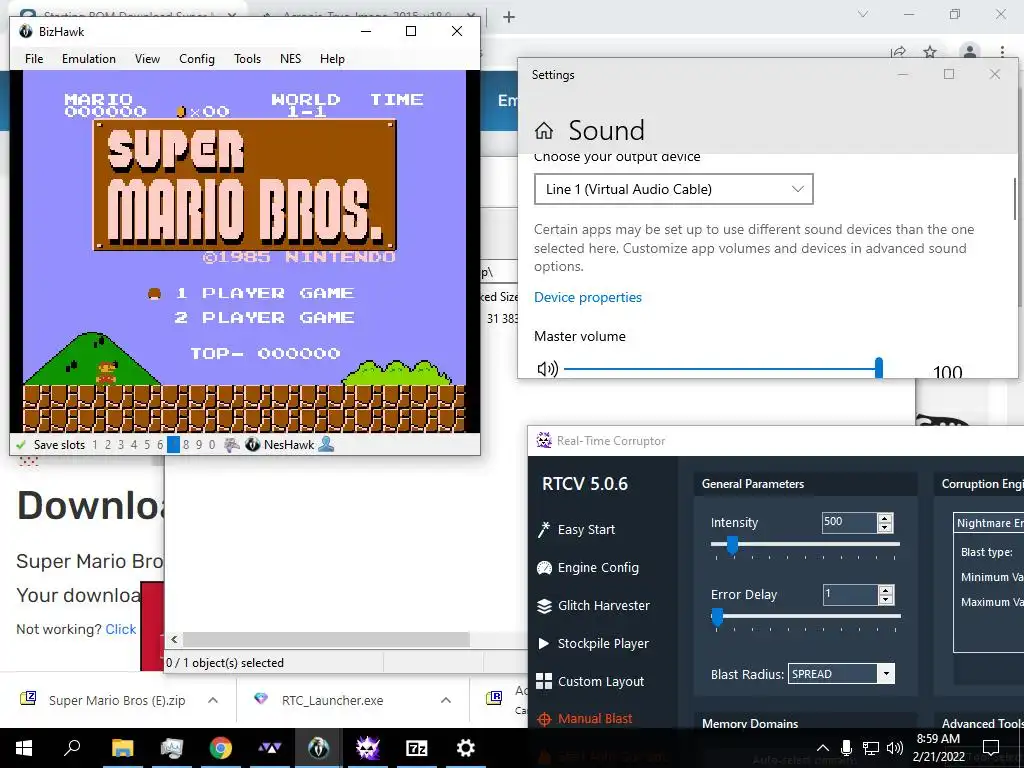The width and height of the screenshot is (1024, 768).
Task: Click the Intensity slider track
Action: tap(805, 544)
